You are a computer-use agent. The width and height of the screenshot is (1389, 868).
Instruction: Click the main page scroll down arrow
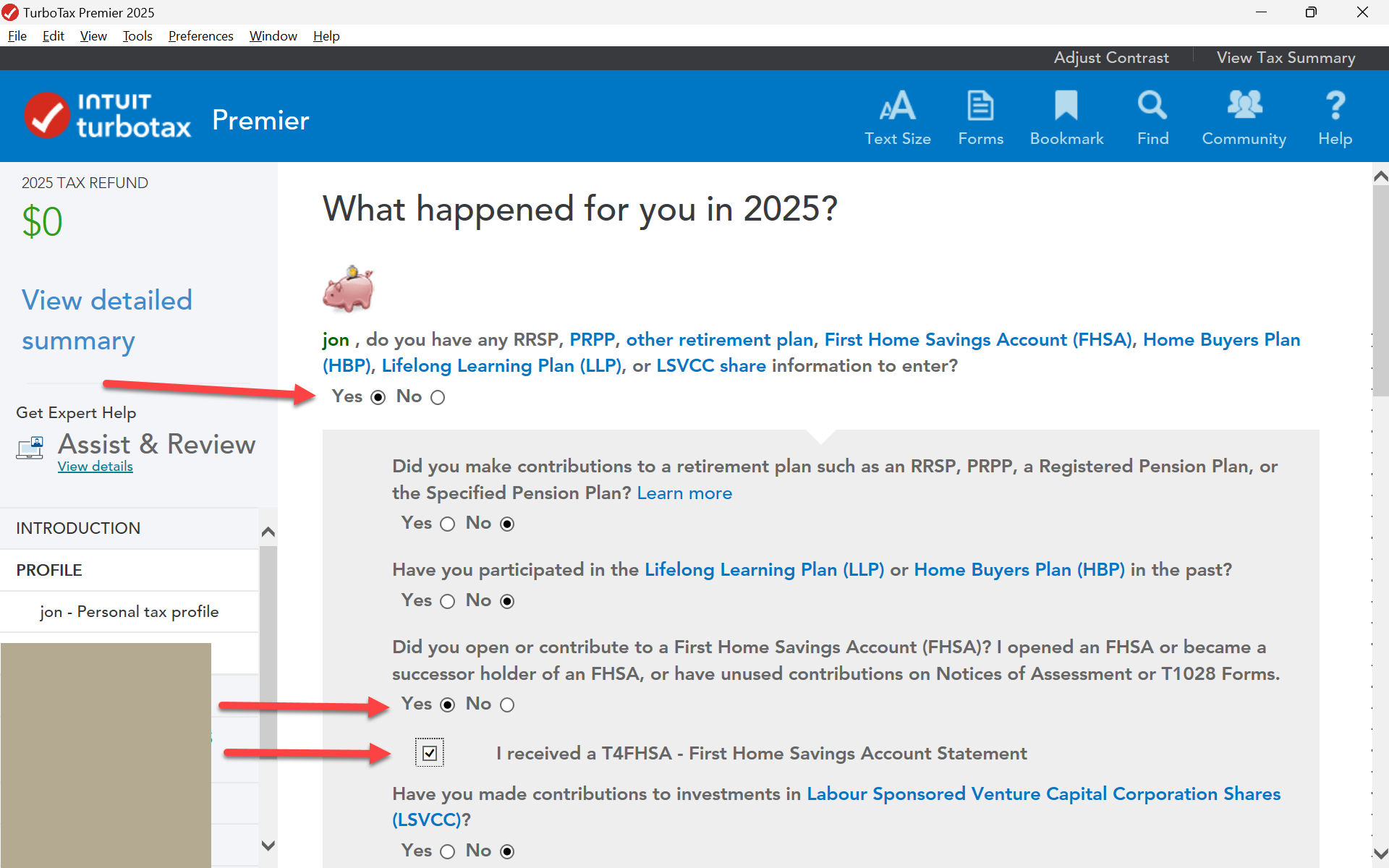pyautogui.click(x=1380, y=854)
